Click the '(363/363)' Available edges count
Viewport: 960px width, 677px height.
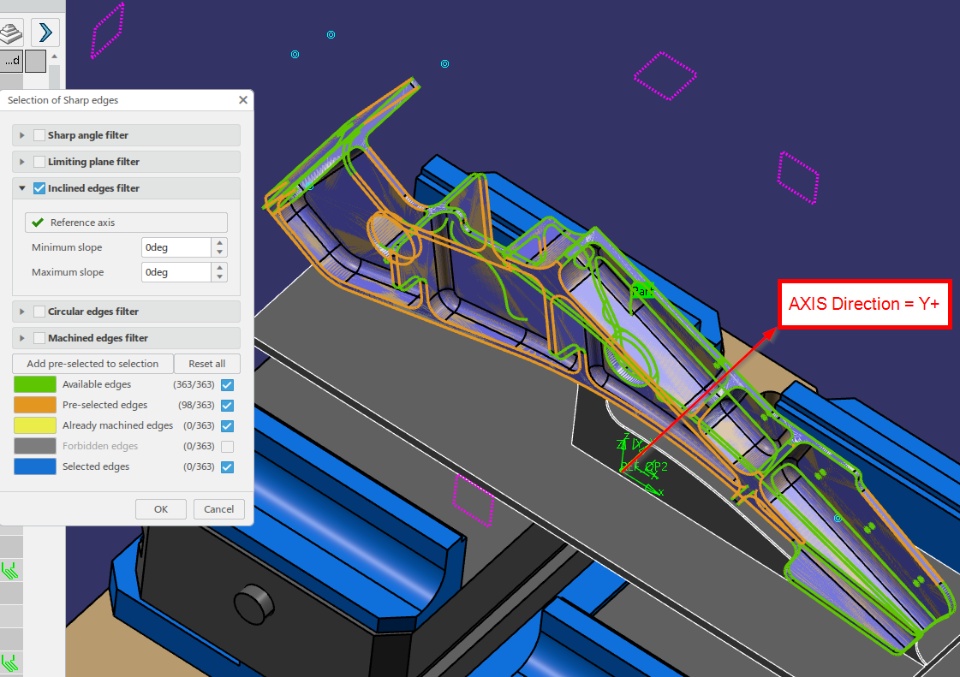pos(193,384)
